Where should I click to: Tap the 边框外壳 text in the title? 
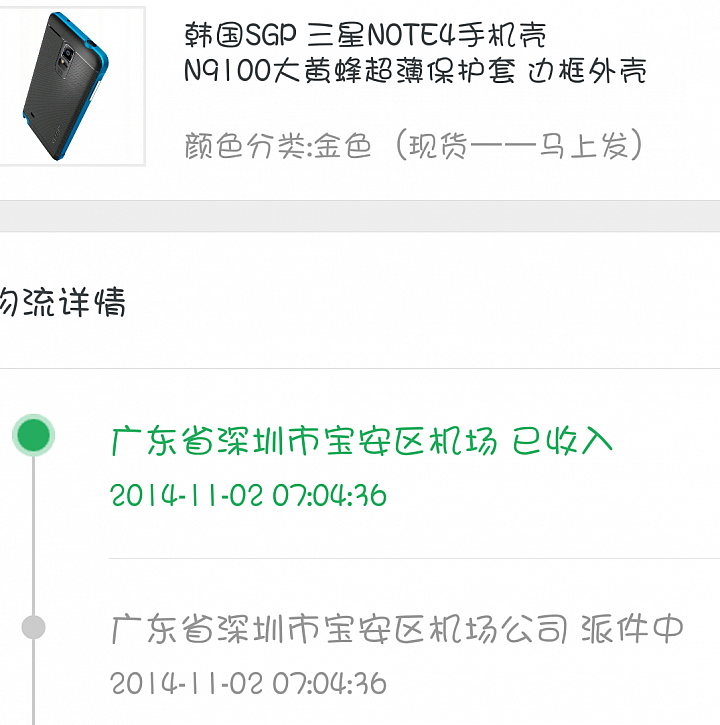[x=587, y=71]
